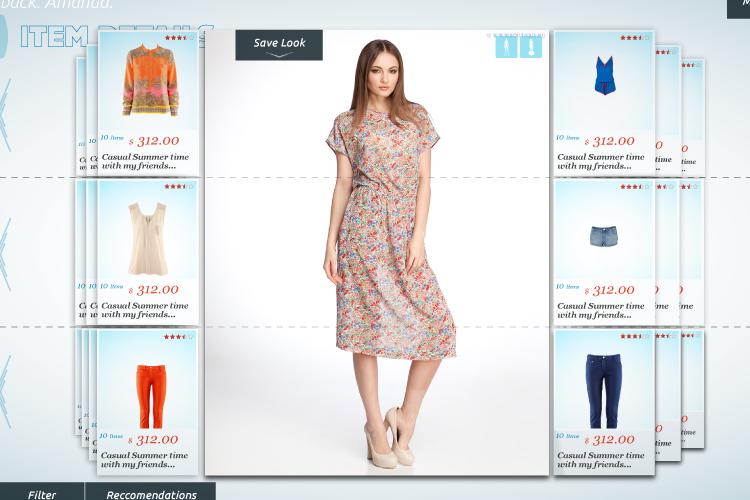Select the orange patterned sweater thumbnail

[151, 80]
